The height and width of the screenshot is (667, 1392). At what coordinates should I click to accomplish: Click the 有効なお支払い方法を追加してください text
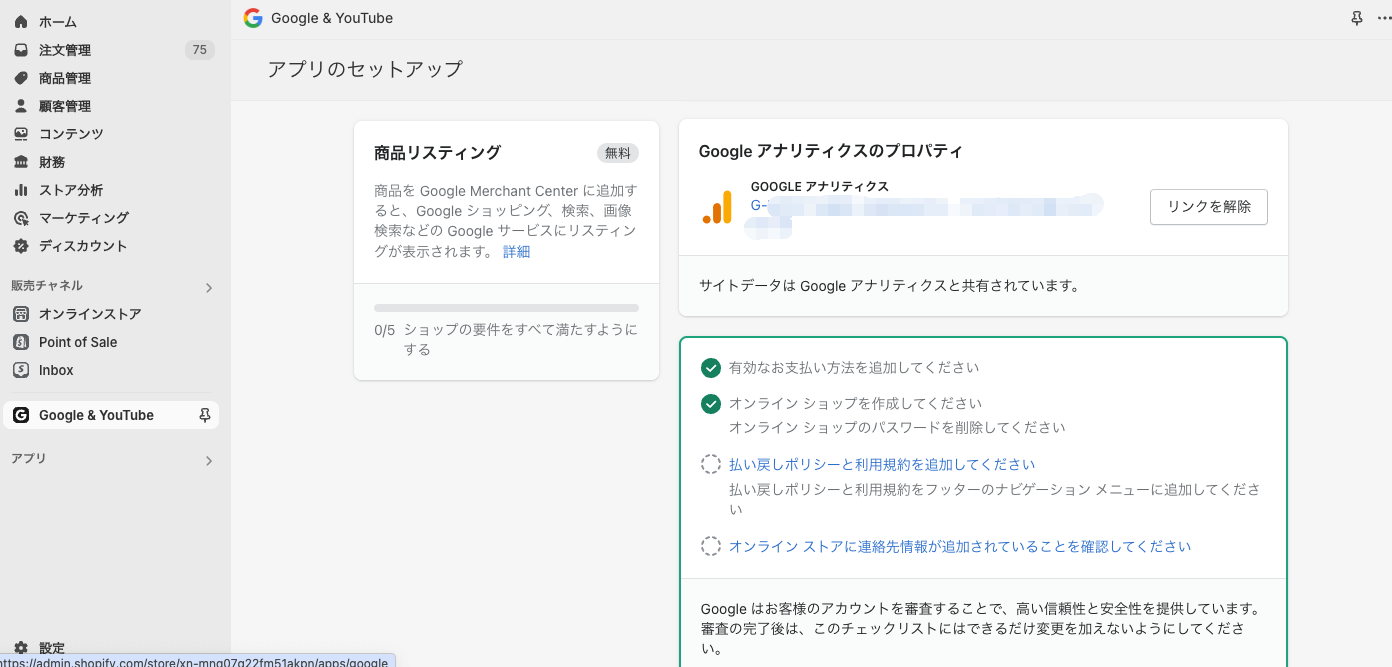[854, 368]
